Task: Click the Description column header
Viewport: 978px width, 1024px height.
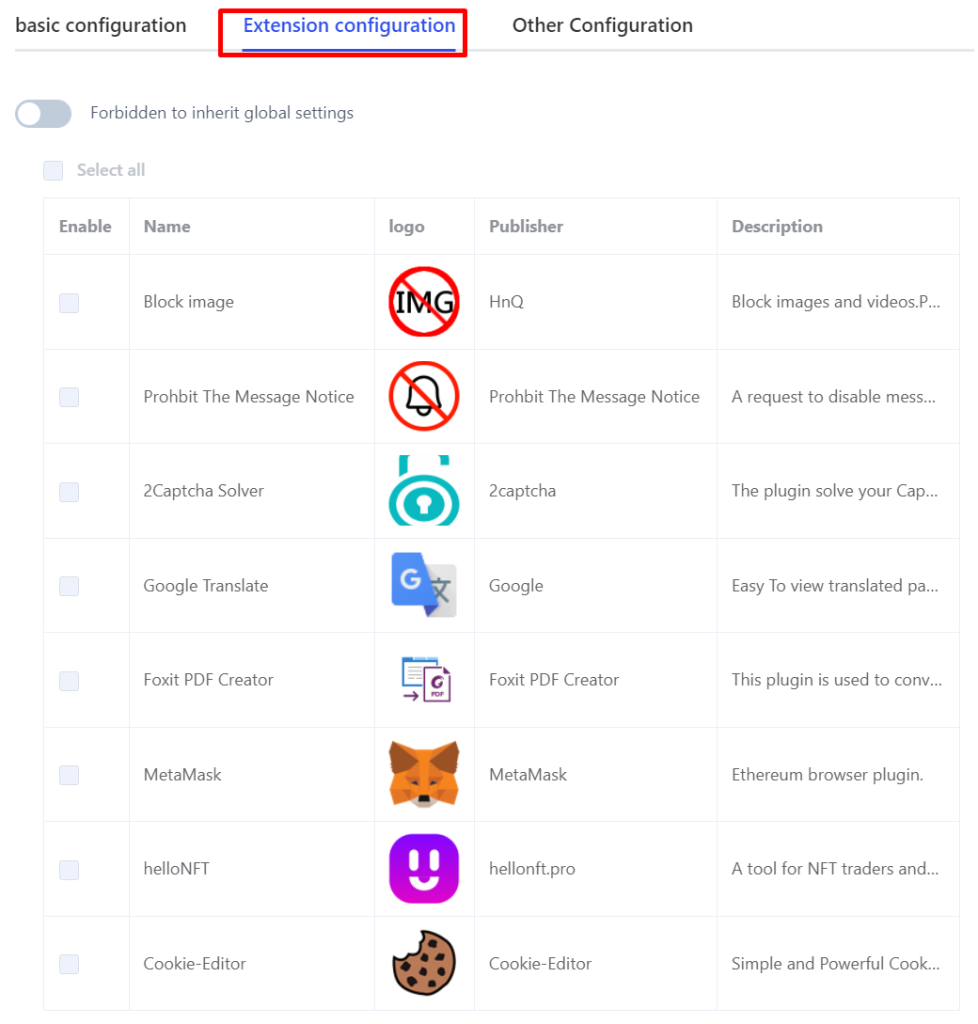Action: tap(777, 226)
